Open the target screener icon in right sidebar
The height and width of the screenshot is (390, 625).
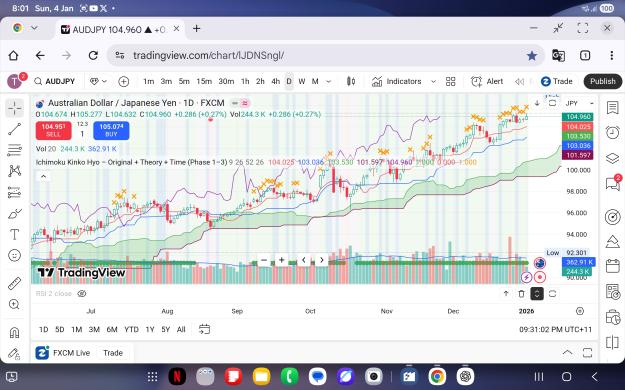613,217
